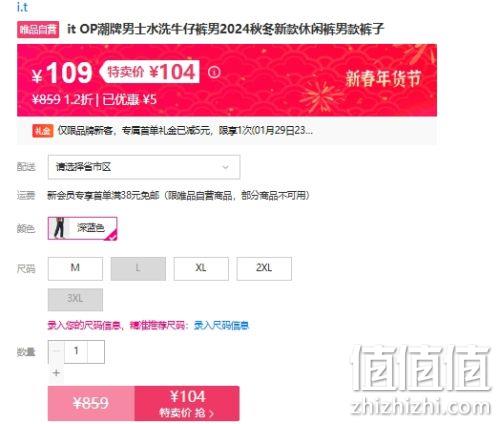The height and width of the screenshot is (424, 500).
Task: Click the plus quantity button
Action: click(56, 372)
